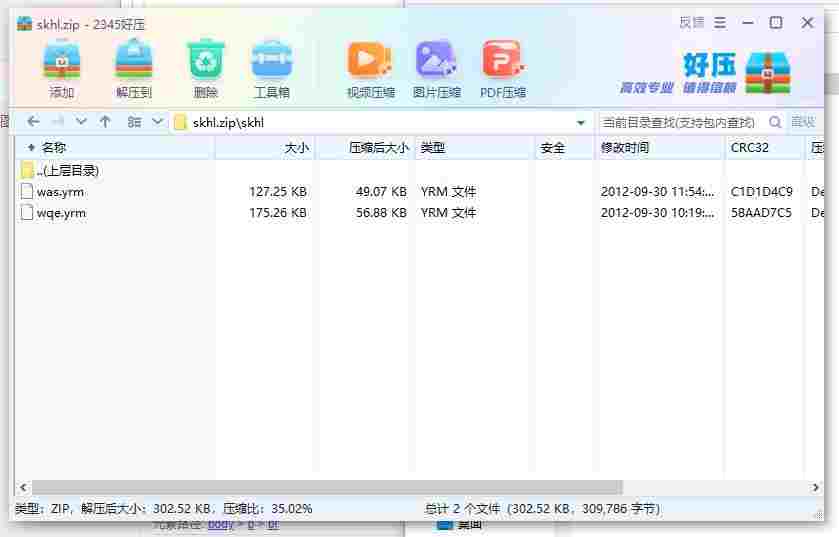Sort by the 名称 column header
Screen dimensions: 839x537
tap(115, 148)
